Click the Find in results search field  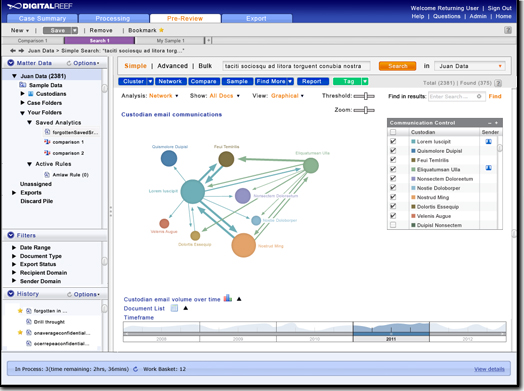pyautogui.click(x=456, y=97)
